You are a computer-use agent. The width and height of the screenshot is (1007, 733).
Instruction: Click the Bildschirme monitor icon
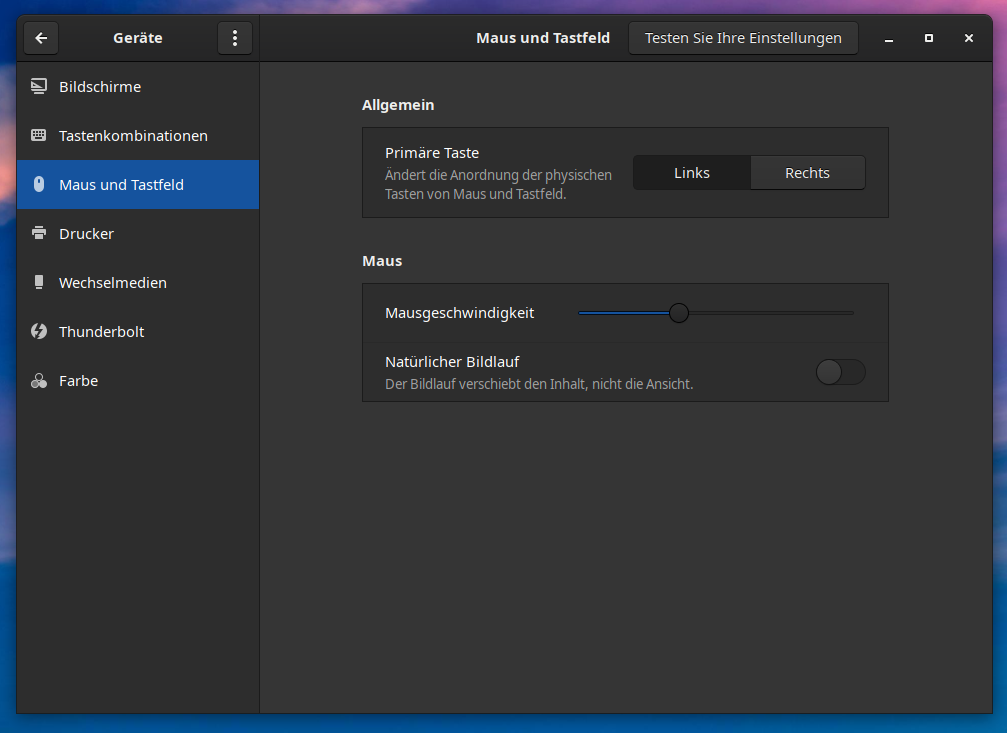point(39,86)
